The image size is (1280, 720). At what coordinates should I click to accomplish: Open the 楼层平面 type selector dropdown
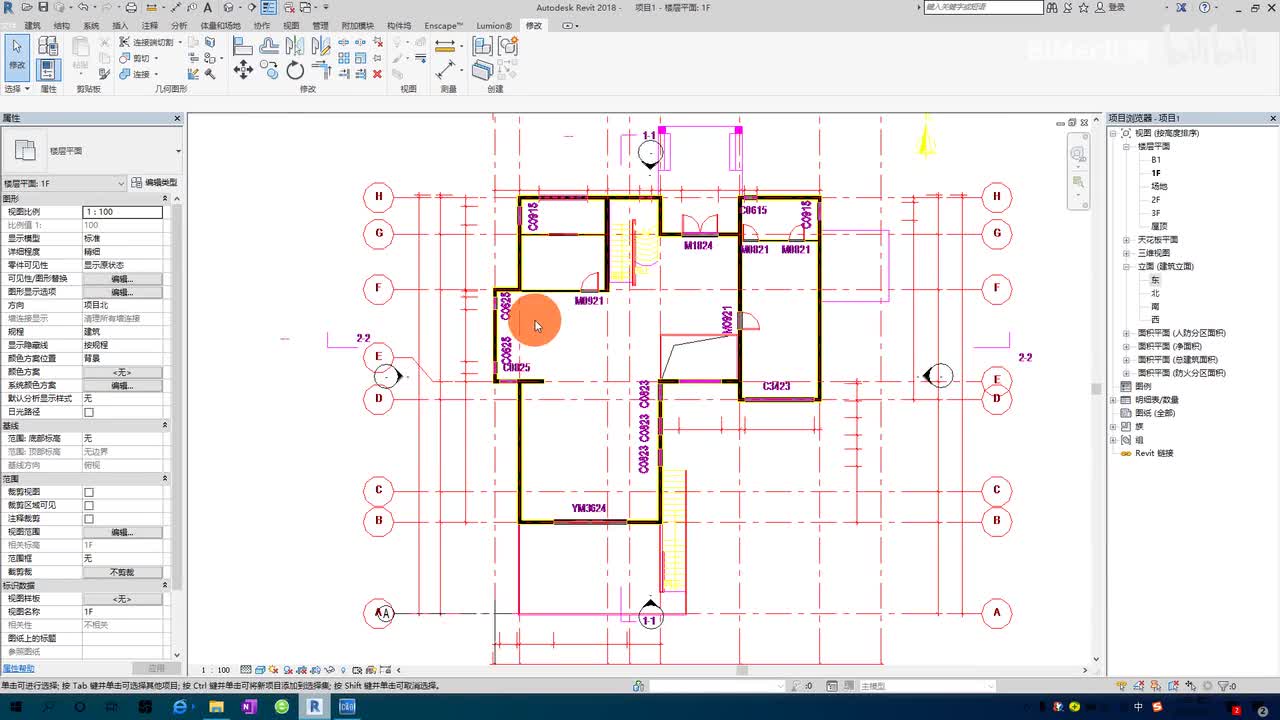[92, 151]
